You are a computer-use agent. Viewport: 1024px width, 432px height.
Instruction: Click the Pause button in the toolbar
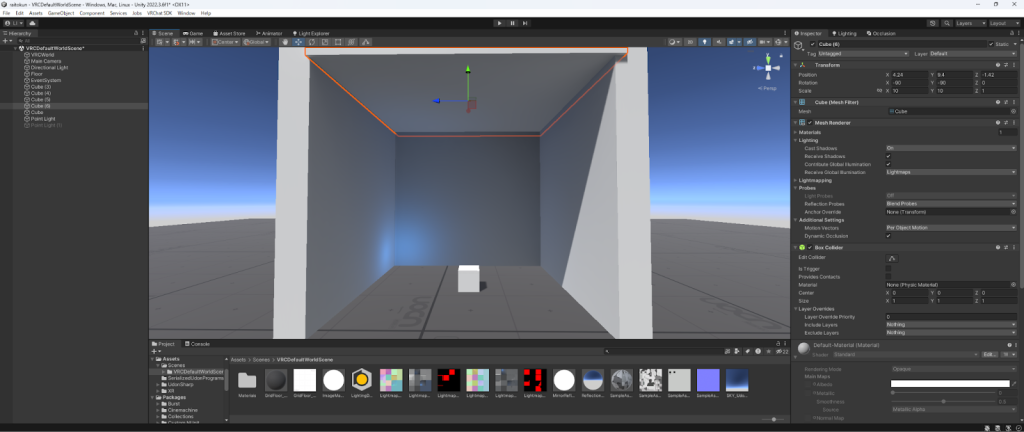point(512,22)
